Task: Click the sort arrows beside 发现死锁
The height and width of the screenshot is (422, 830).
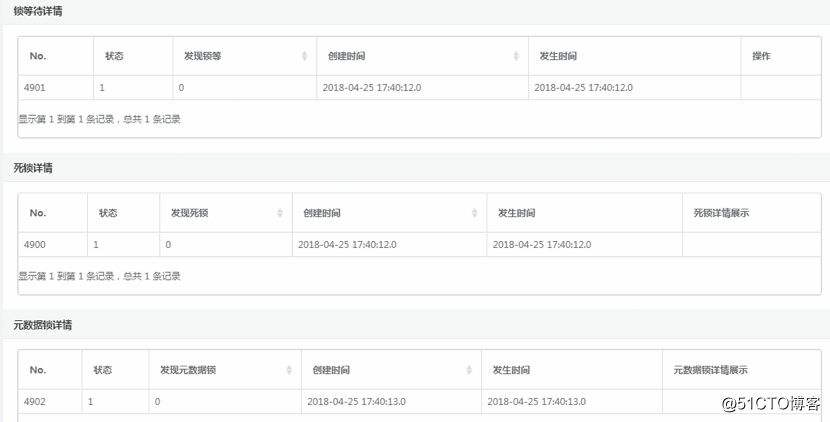Action: (x=280, y=213)
